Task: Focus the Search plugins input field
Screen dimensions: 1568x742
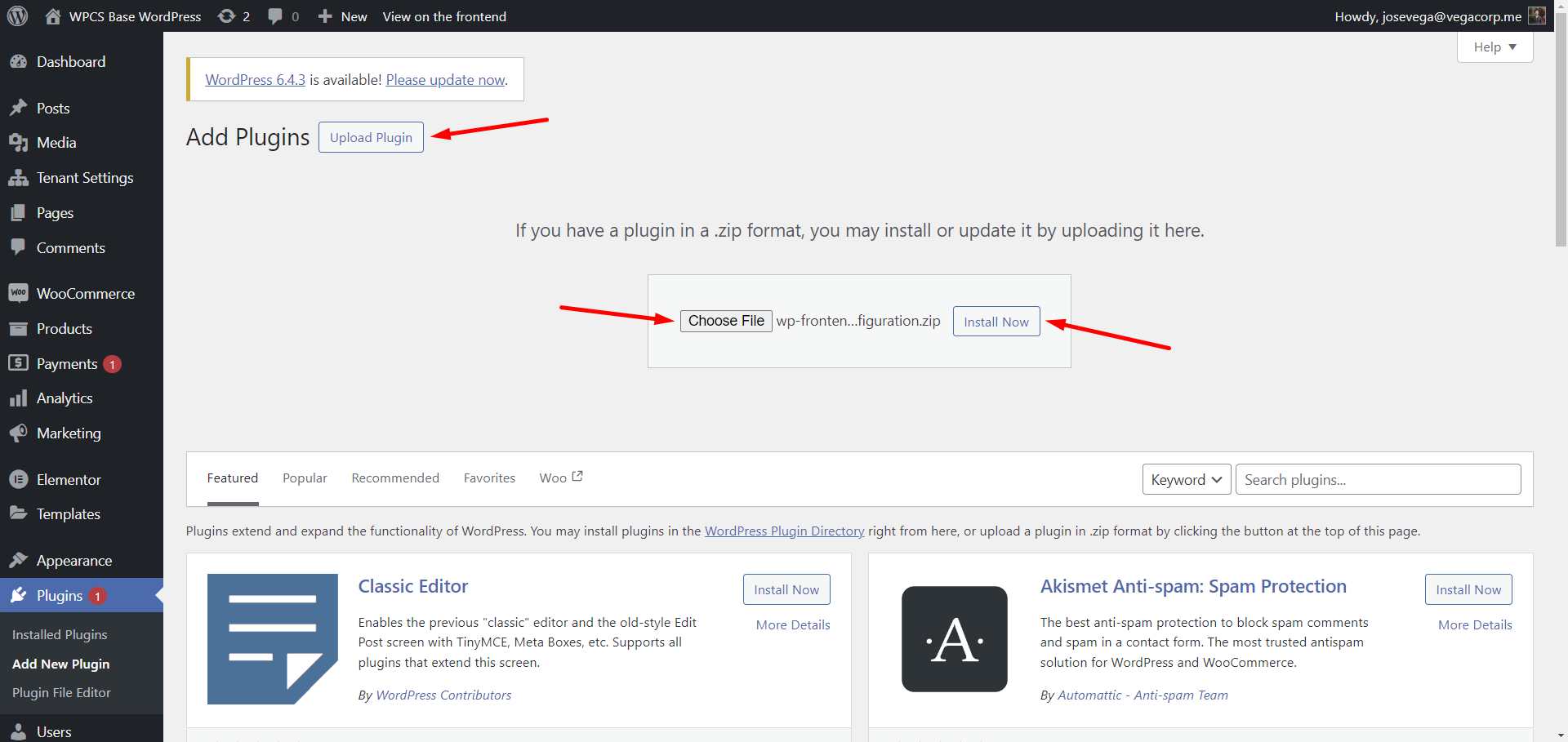Action: pyautogui.click(x=1379, y=479)
